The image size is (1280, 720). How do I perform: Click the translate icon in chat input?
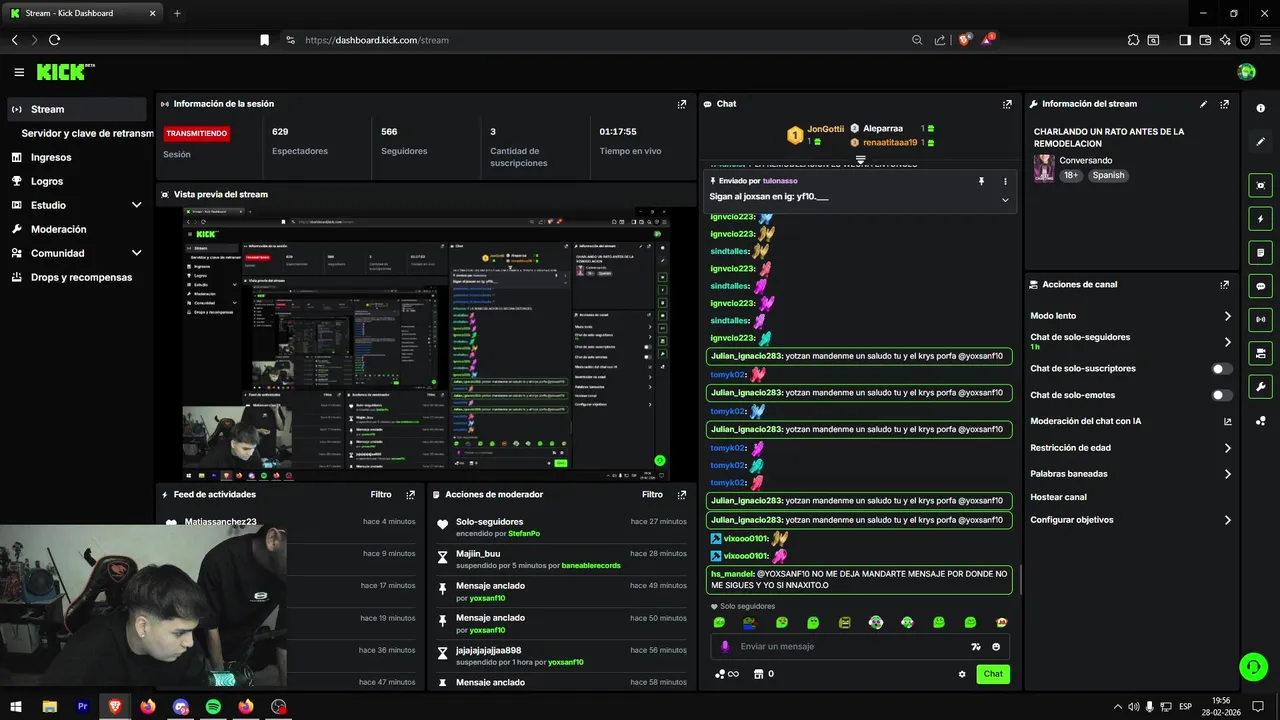[x=976, y=647]
